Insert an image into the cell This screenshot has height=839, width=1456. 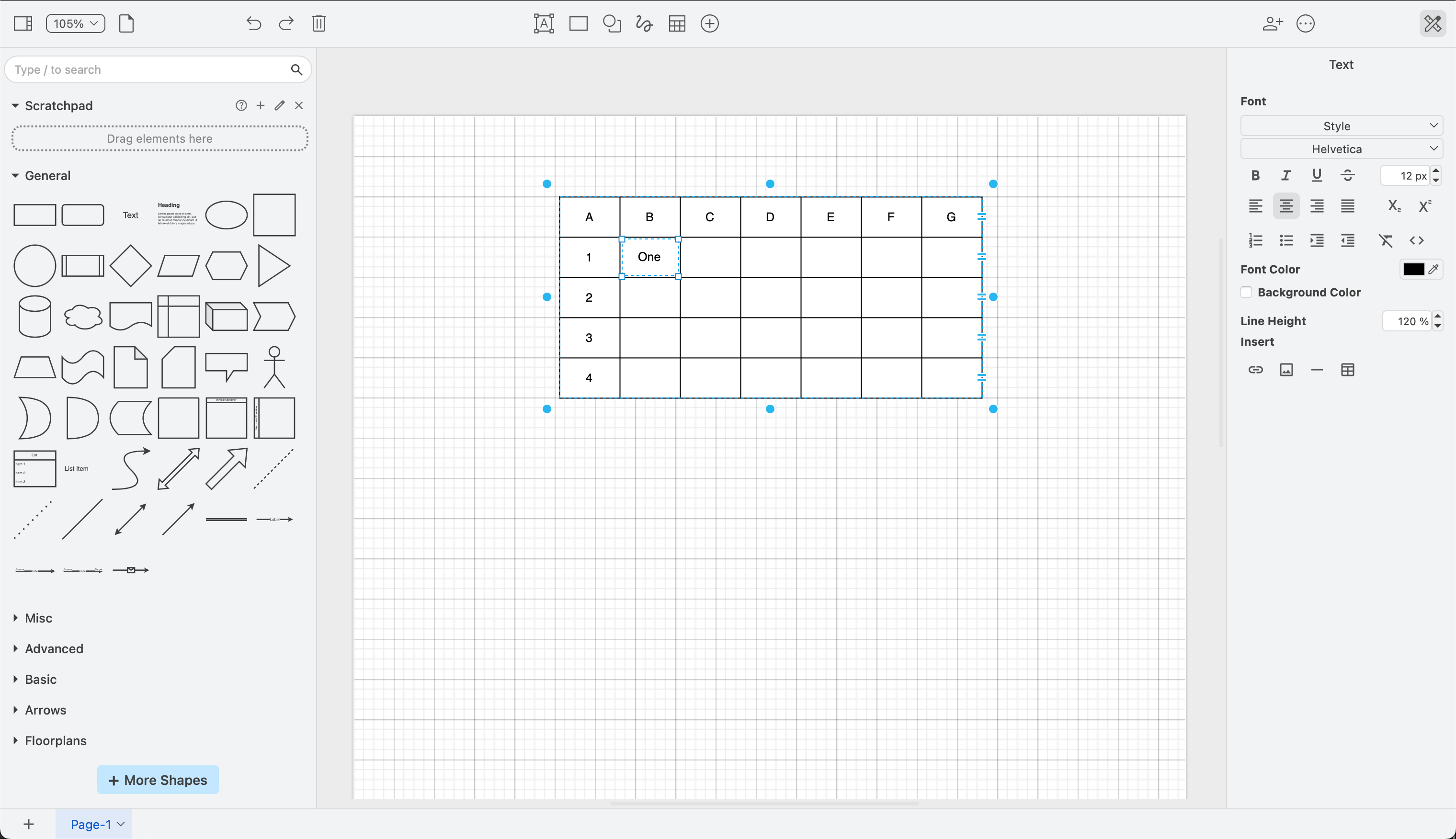point(1286,369)
